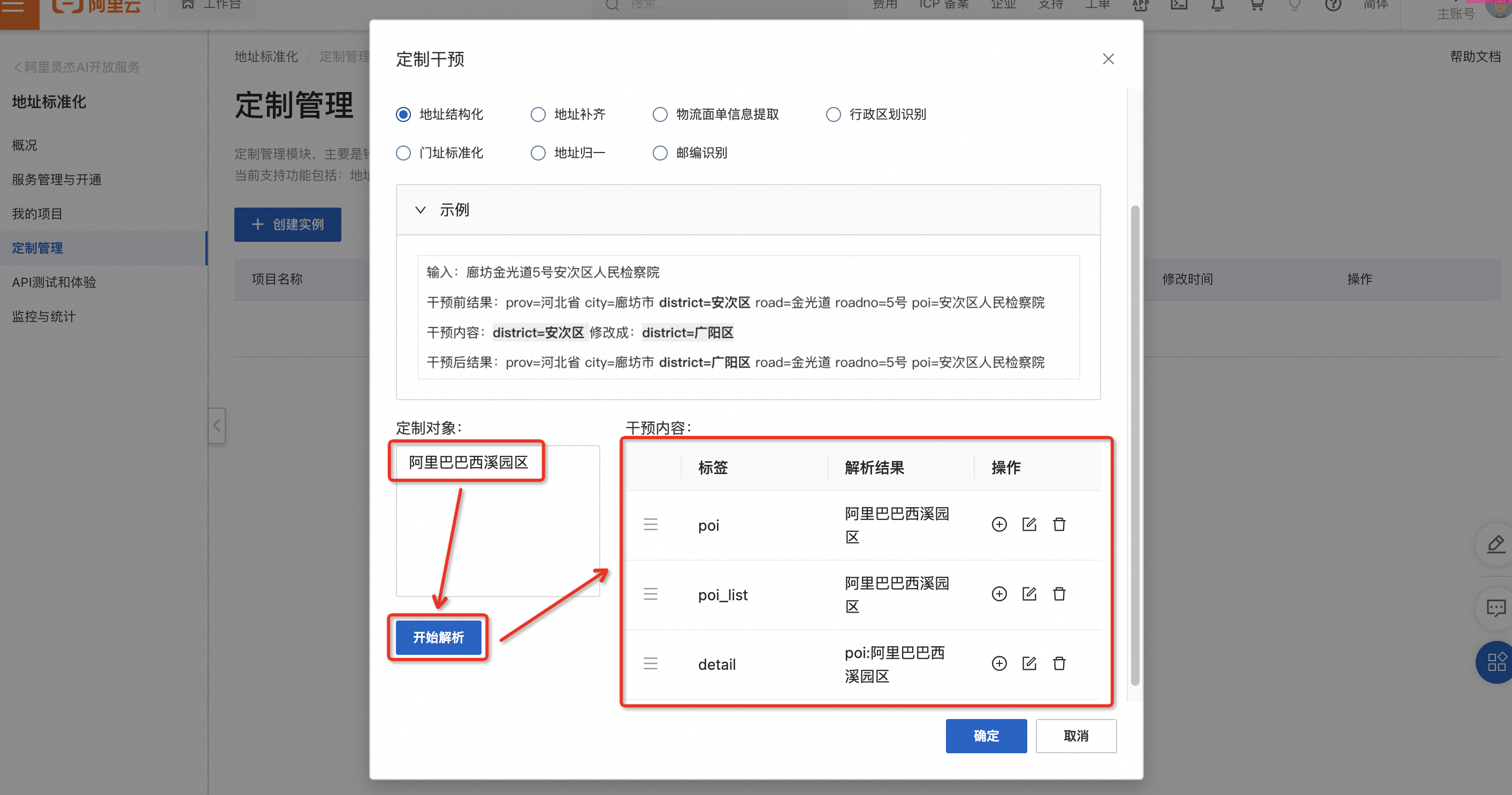Viewport: 1512px width, 795px height.
Task: Click the 开始解析 button
Action: [x=438, y=637]
